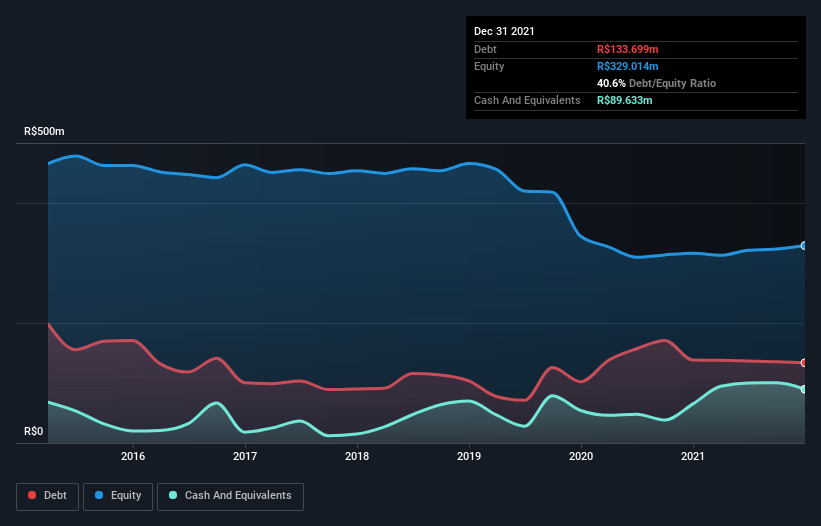Screen dimensions: 821x526
Task: Click the Dec 31 2021 tooltip date
Action: (x=504, y=31)
